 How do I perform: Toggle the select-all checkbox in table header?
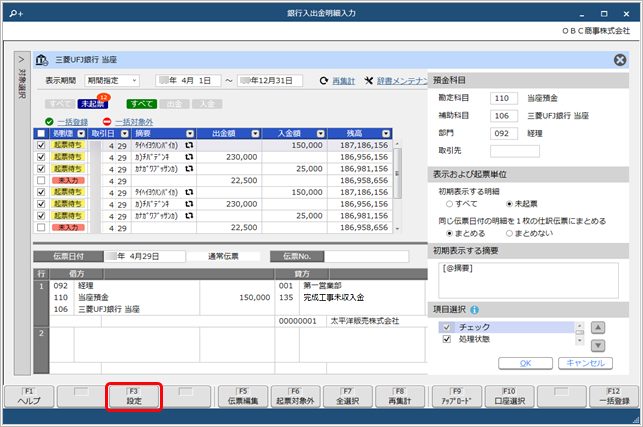click(41, 133)
